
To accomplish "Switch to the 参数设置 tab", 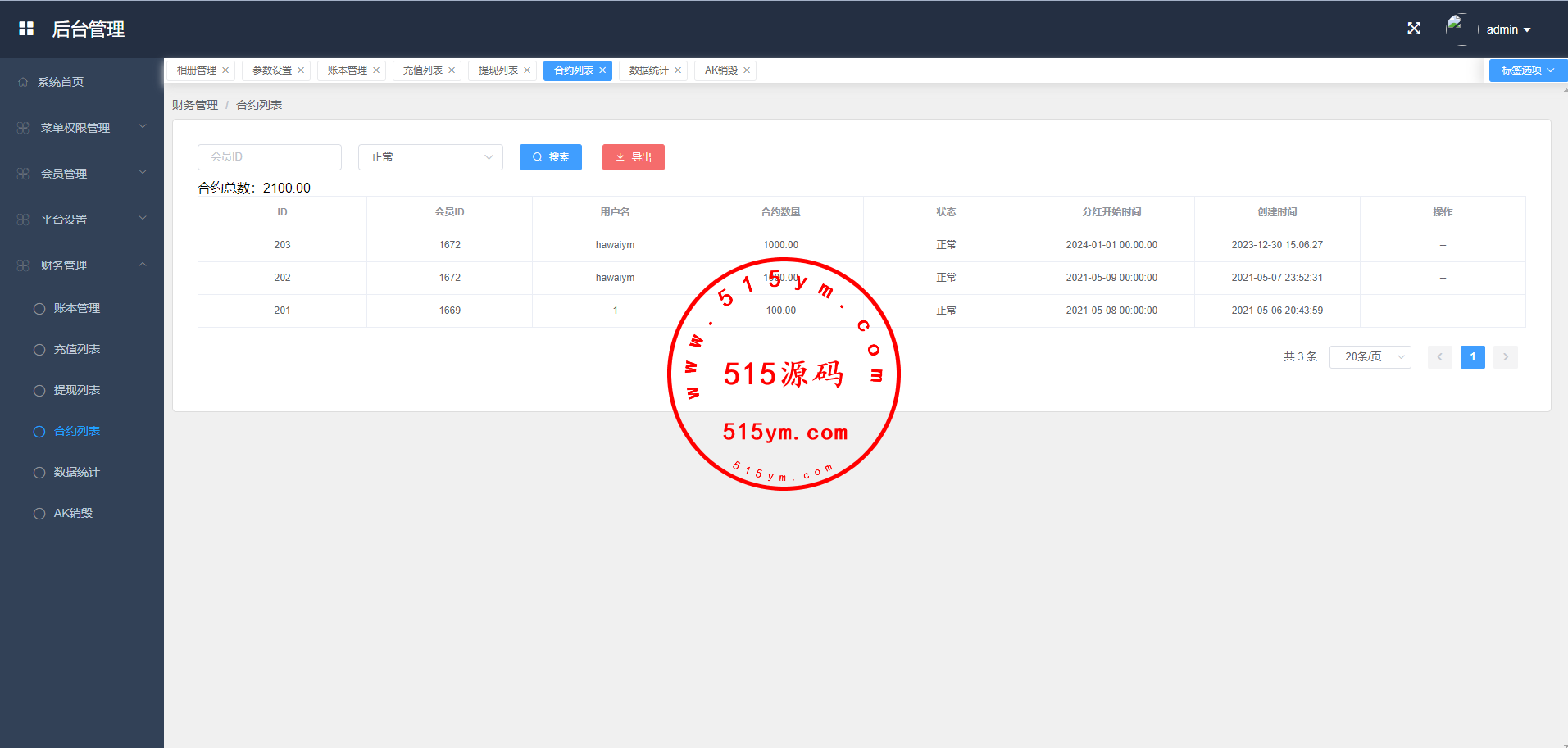I will tap(271, 70).
